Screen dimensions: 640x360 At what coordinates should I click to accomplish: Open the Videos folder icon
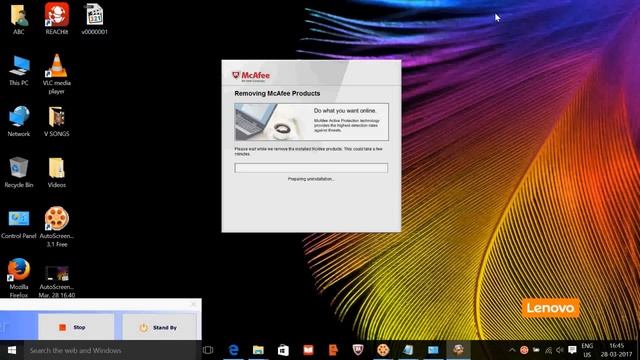[x=57, y=172]
